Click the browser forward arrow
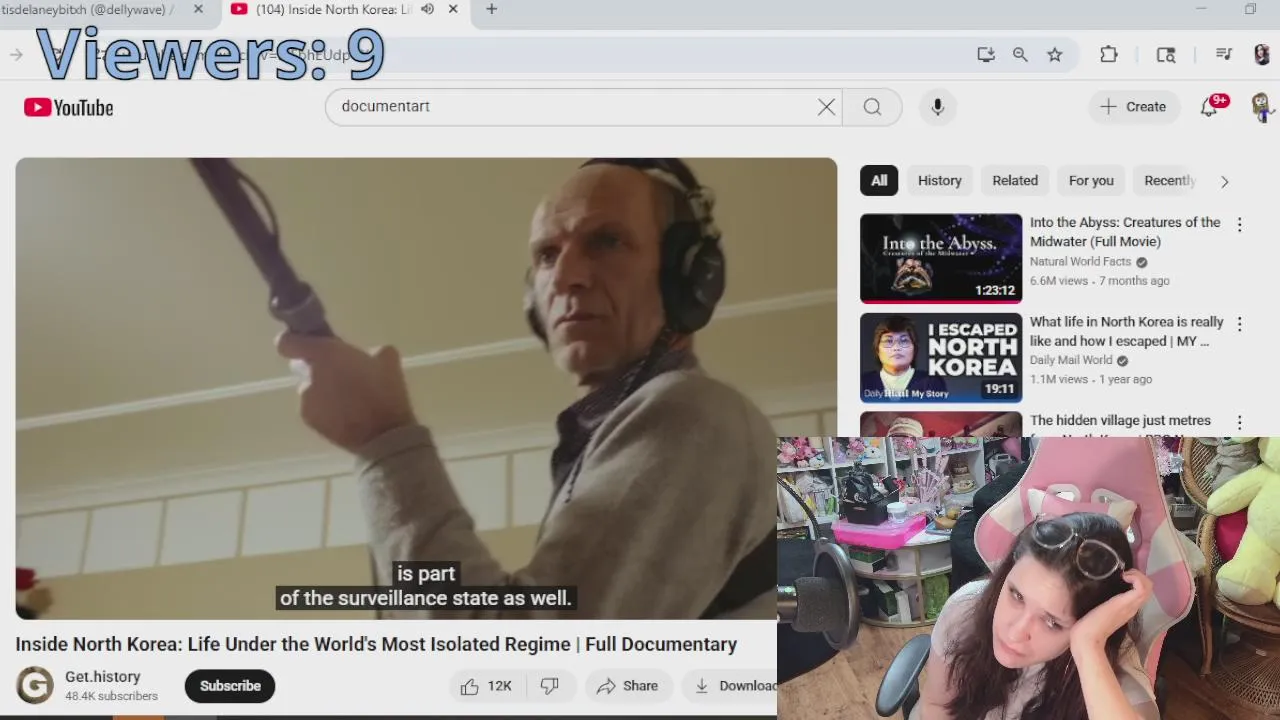Image resolution: width=1280 pixels, height=720 pixels. (16, 55)
